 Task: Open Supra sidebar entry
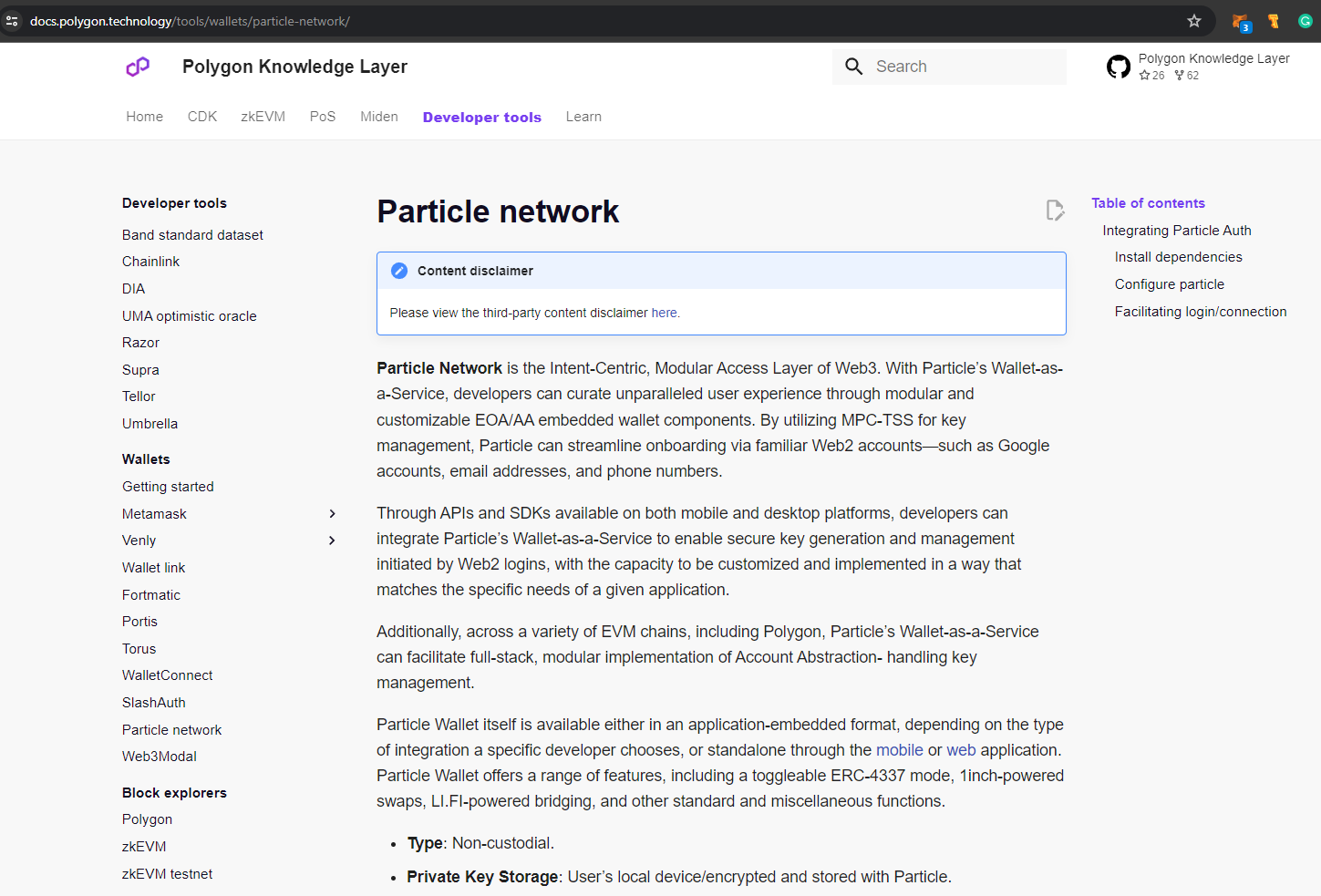click(x=140, y=370)
